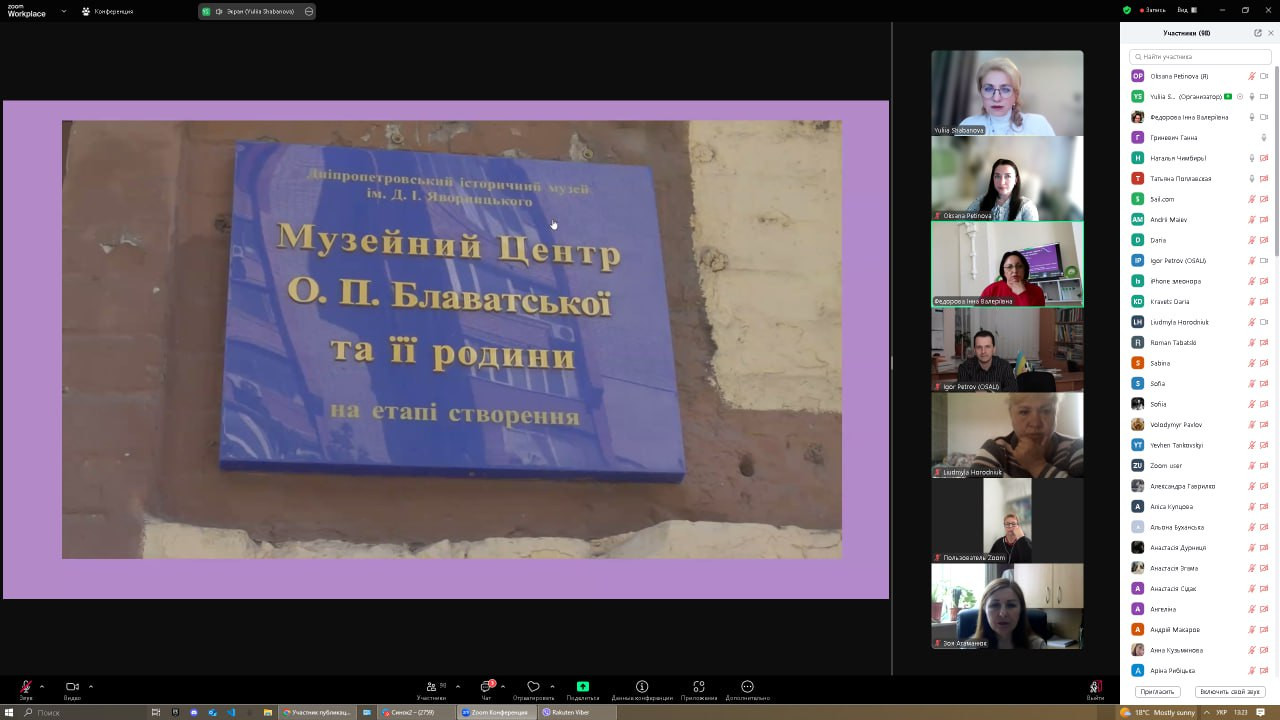
Task: Switch input language via УКР indicator
Action: 1222,712
